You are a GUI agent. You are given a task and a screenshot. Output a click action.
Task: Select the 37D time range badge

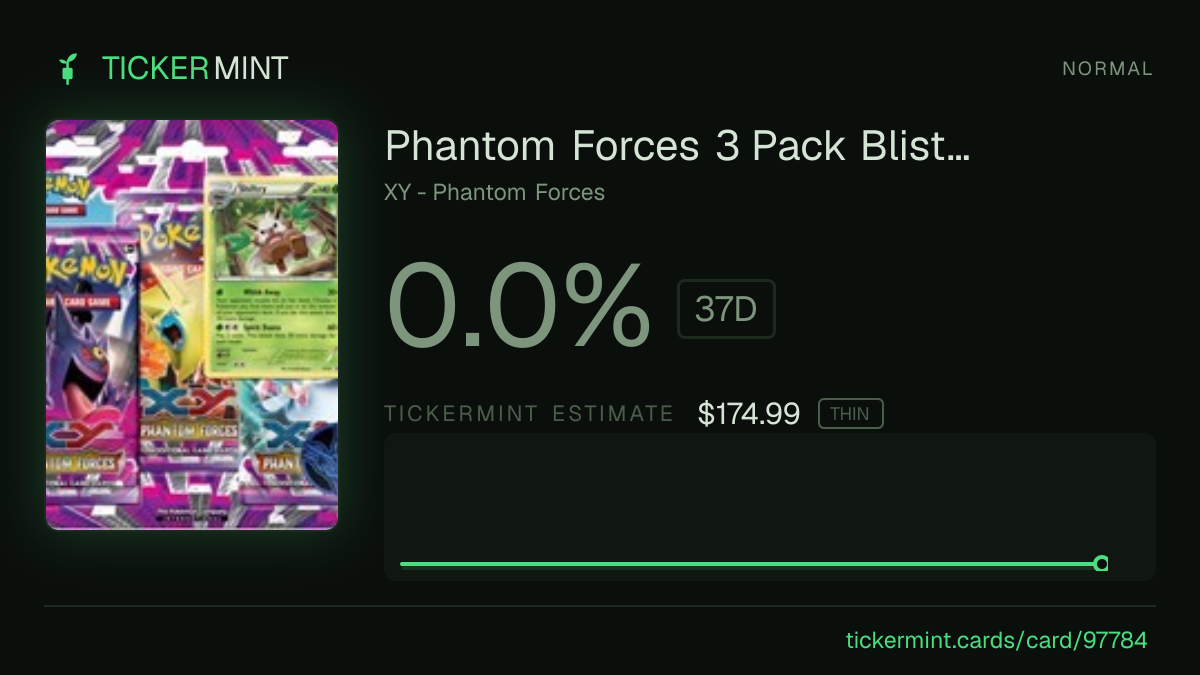coord(726,309)
